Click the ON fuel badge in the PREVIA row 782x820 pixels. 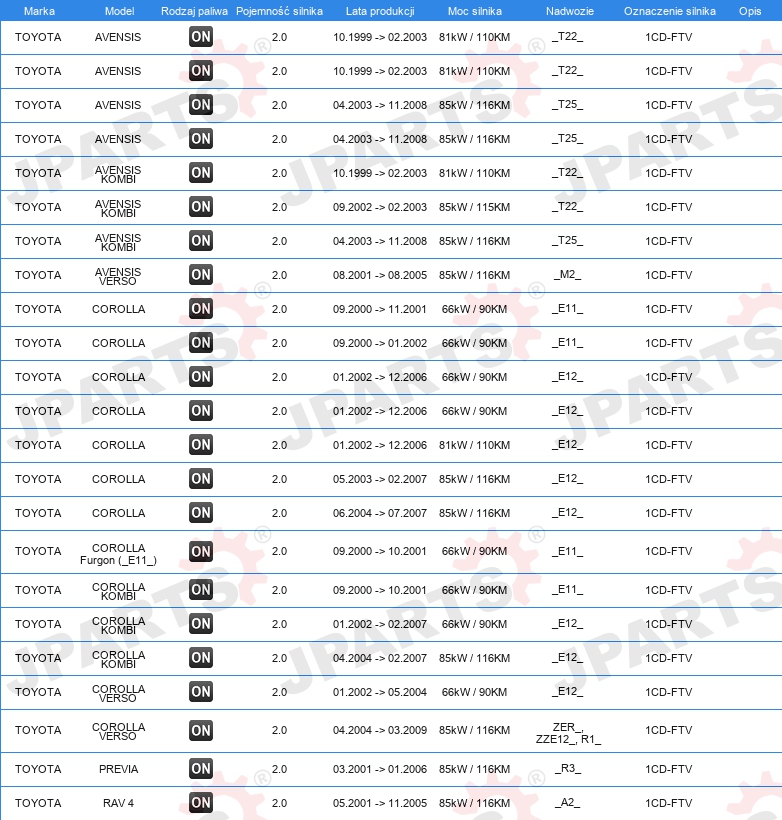(201, 769)
